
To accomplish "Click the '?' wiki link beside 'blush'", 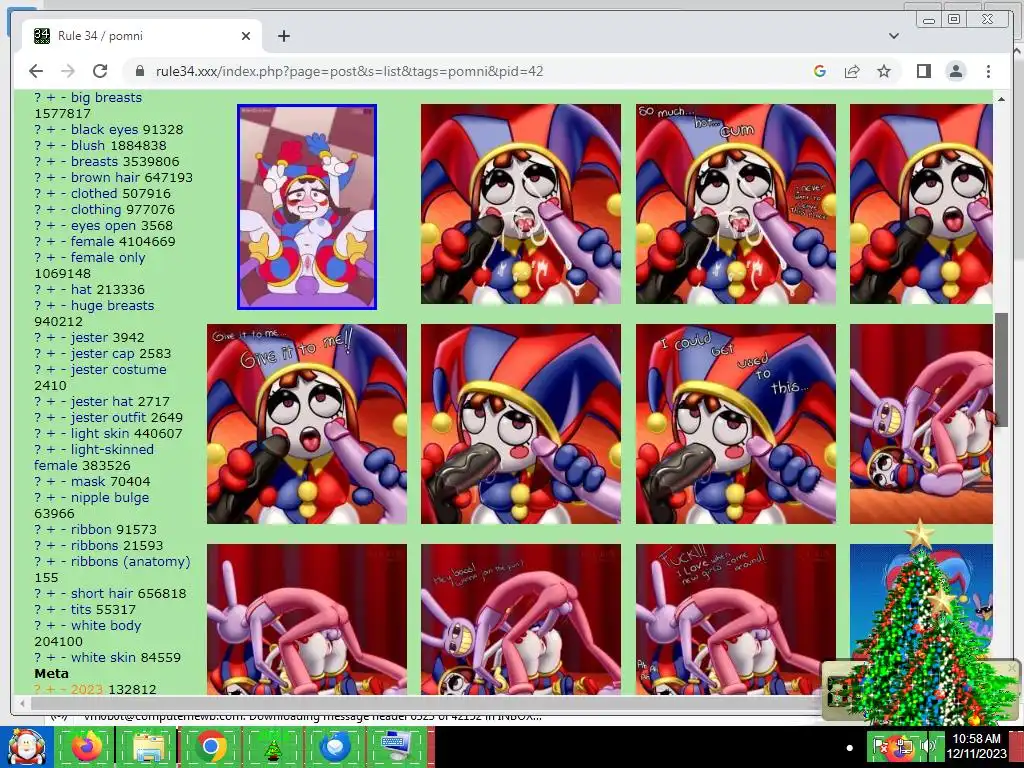I will tap(37, 145).
